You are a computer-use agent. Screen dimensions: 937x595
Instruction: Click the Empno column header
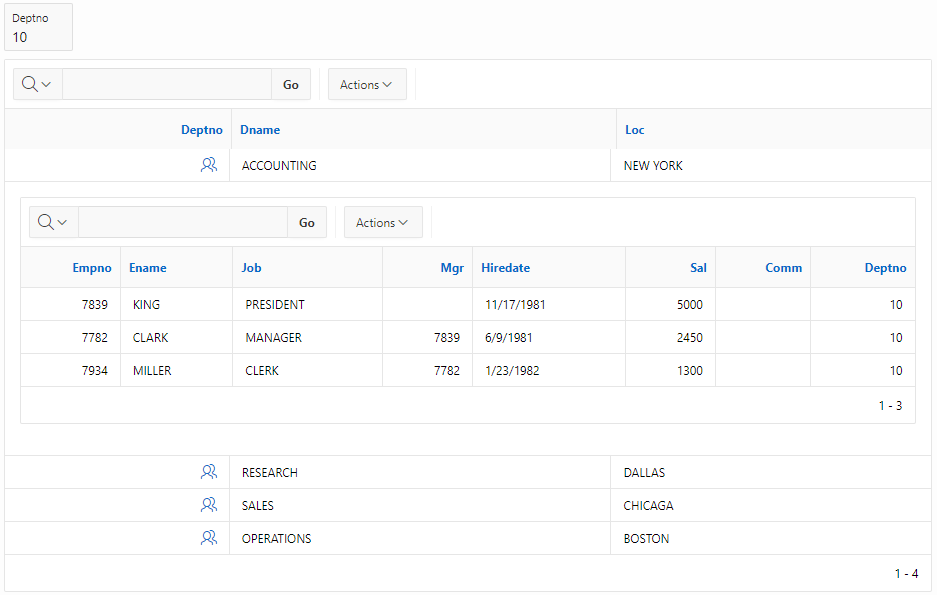pyautogui.click(x=91, y=267)
